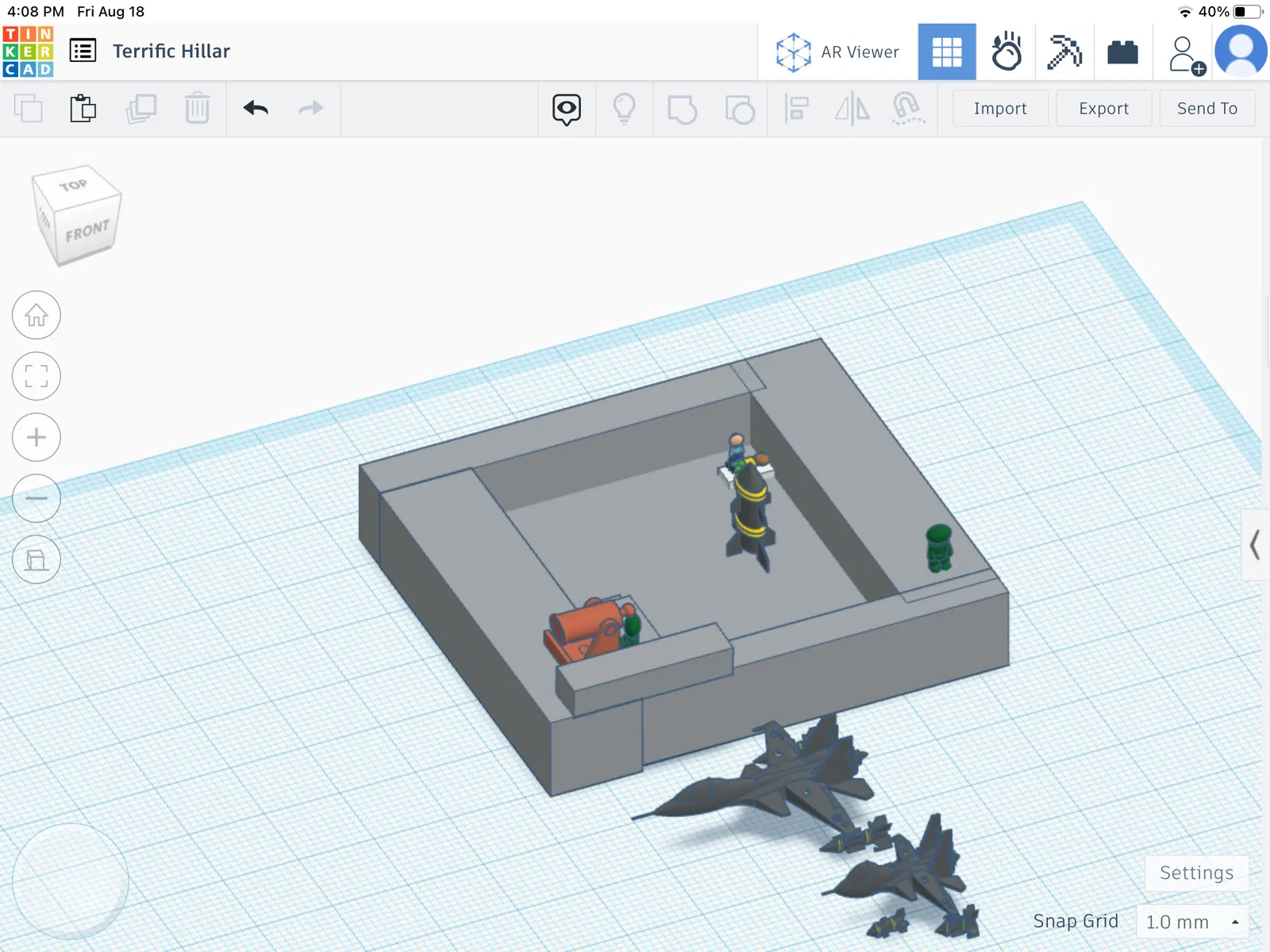The width and height of the screenshot is (1270, 952).
Task: Toggle the show-all eye visibility button
Action: coord(567,109)
